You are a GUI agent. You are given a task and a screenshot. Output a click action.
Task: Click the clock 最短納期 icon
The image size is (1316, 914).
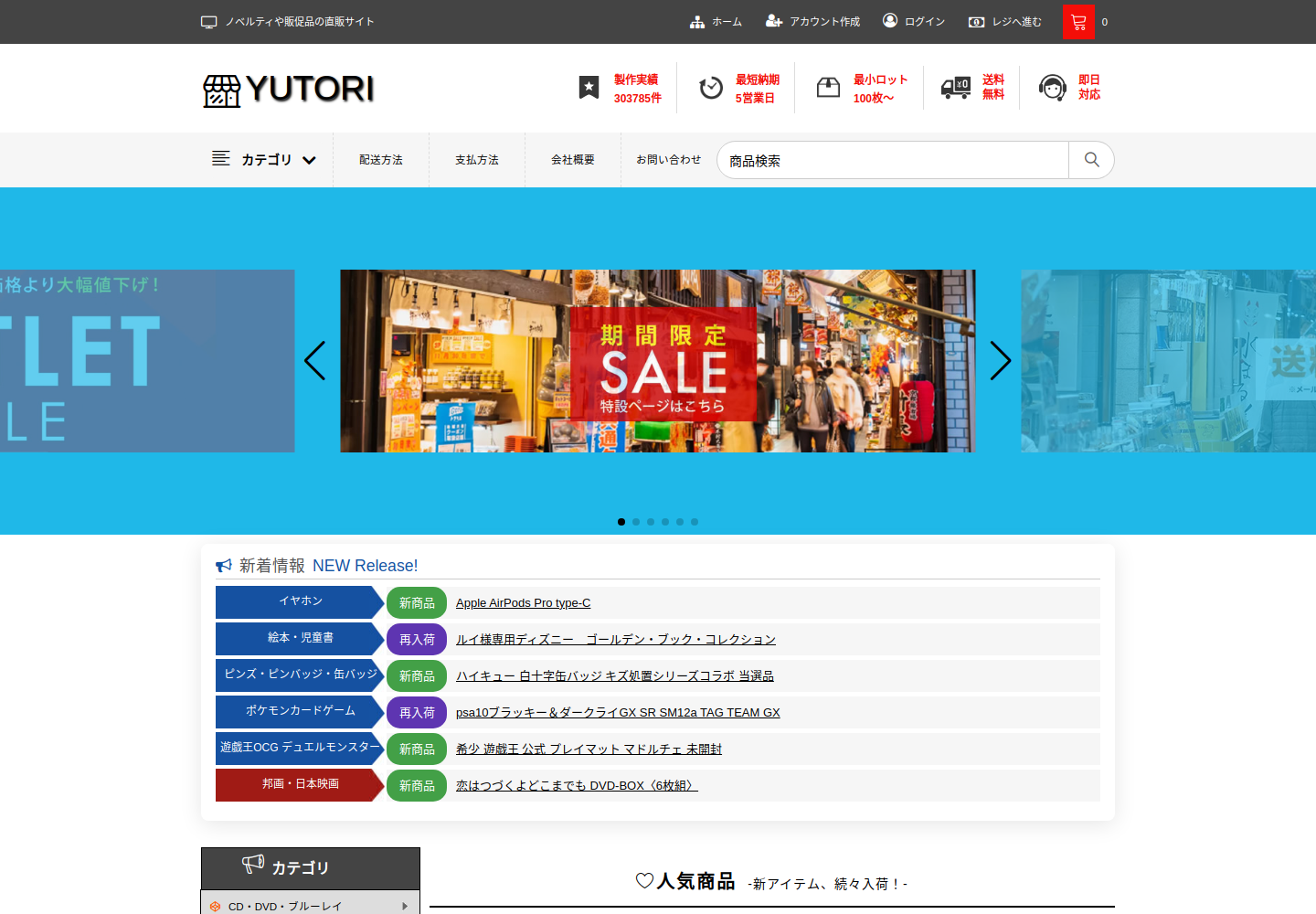pyautogui.click(x=711, y=88)
